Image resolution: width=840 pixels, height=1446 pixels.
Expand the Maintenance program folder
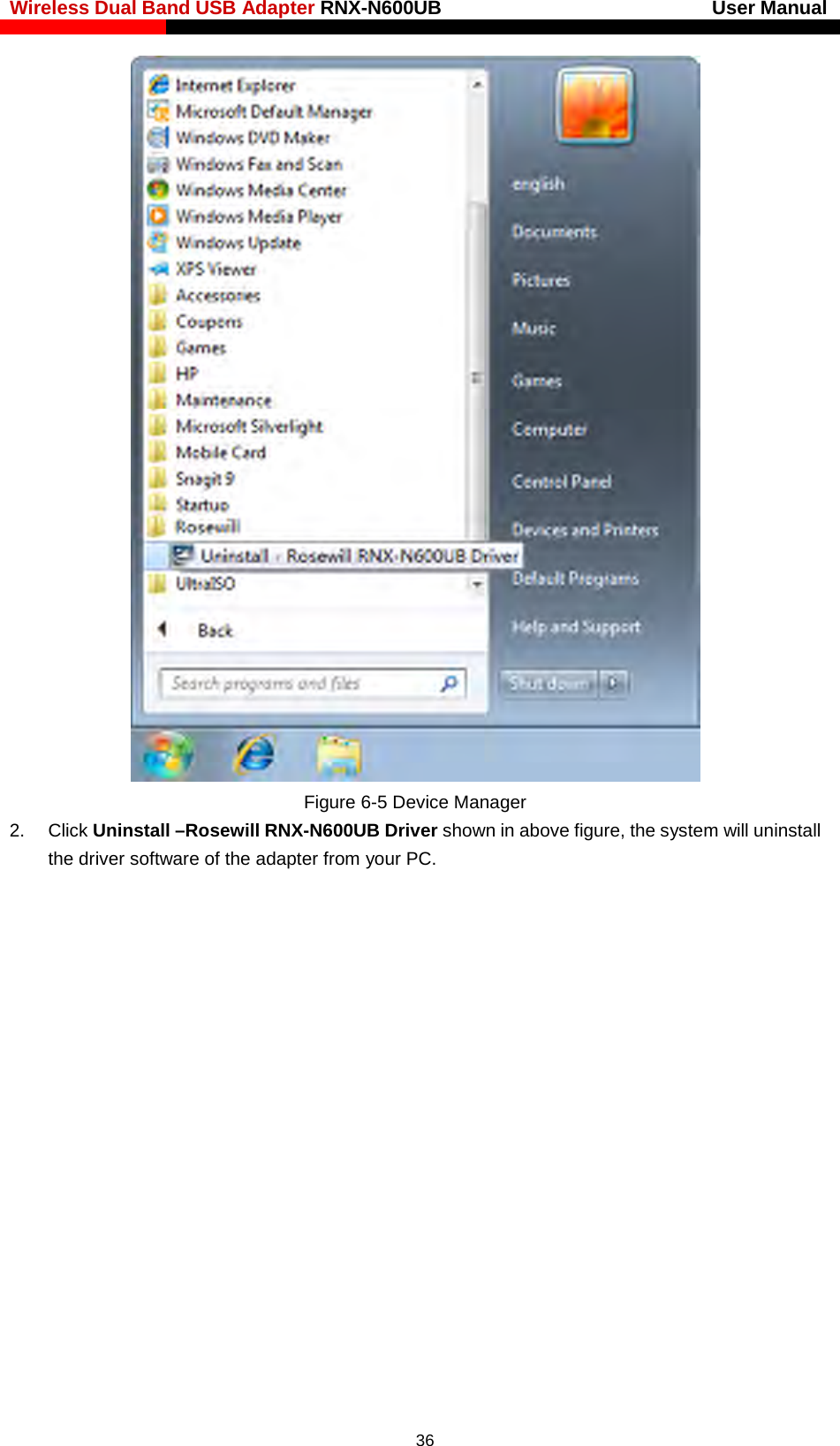click(223, 400)
